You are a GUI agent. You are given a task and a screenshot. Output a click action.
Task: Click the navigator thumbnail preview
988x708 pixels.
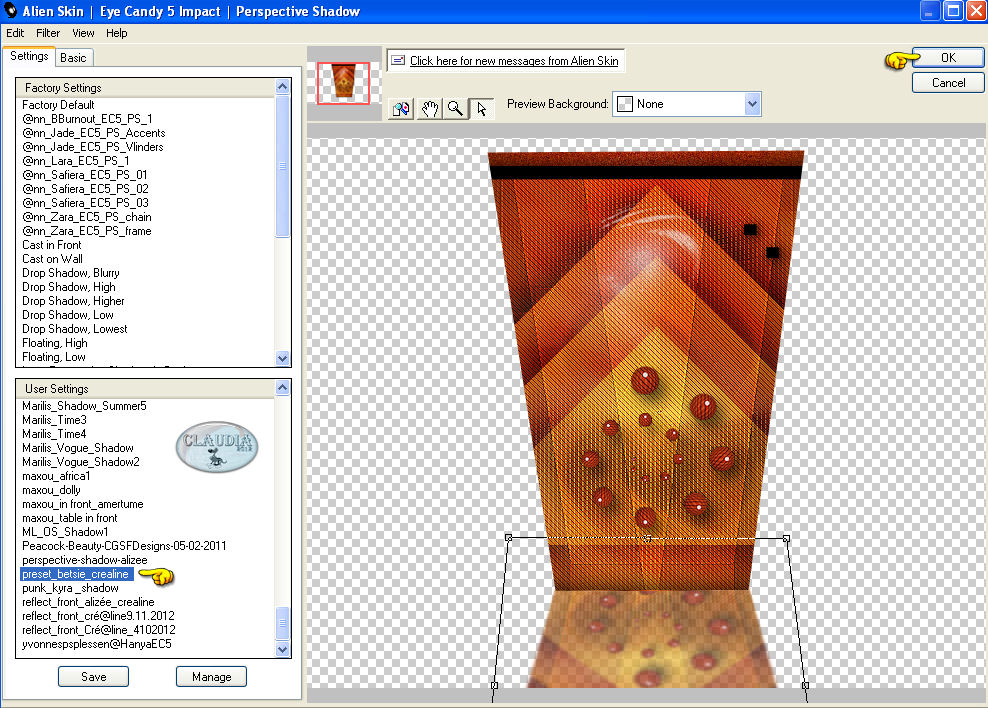[343, 83]
